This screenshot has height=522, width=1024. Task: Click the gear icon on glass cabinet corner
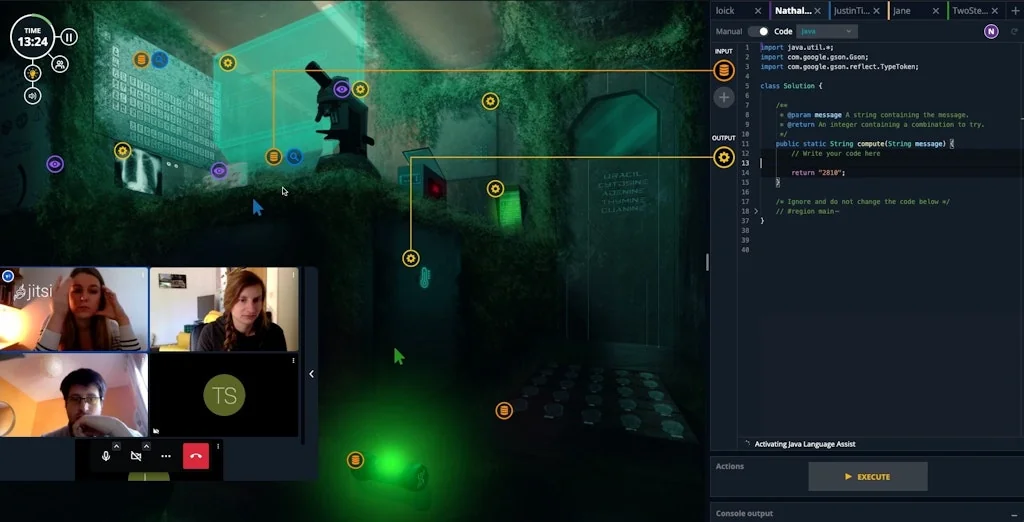pyautogui.click(x=227, y=63)
